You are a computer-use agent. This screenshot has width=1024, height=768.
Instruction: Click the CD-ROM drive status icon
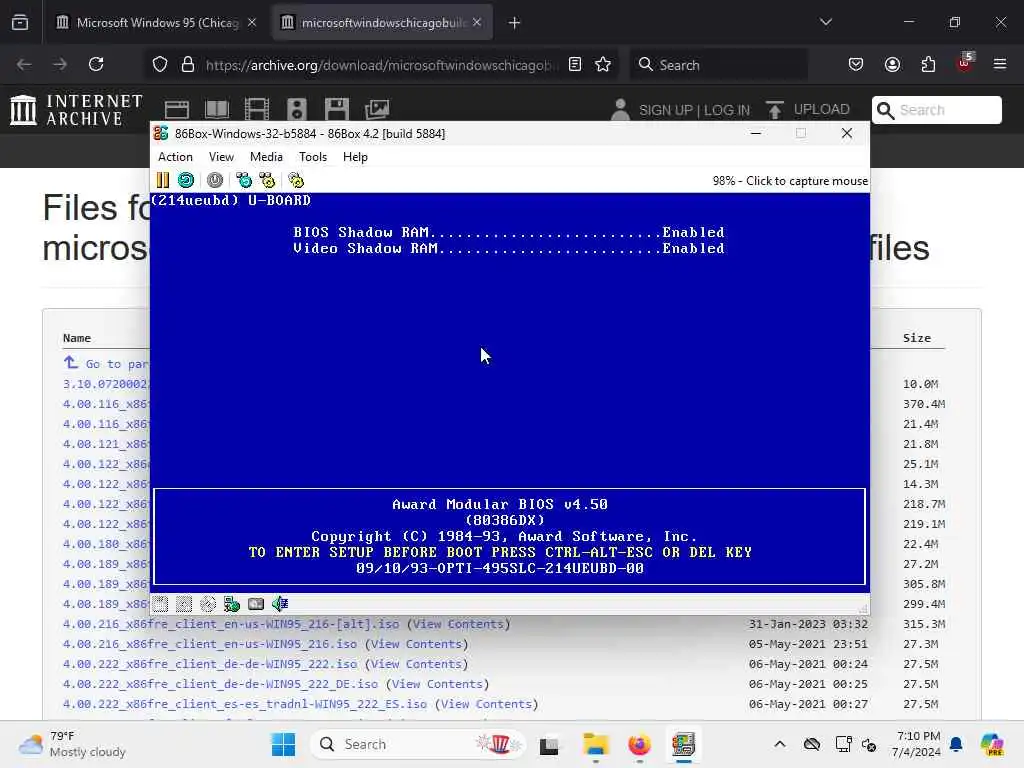click(208, 604)
